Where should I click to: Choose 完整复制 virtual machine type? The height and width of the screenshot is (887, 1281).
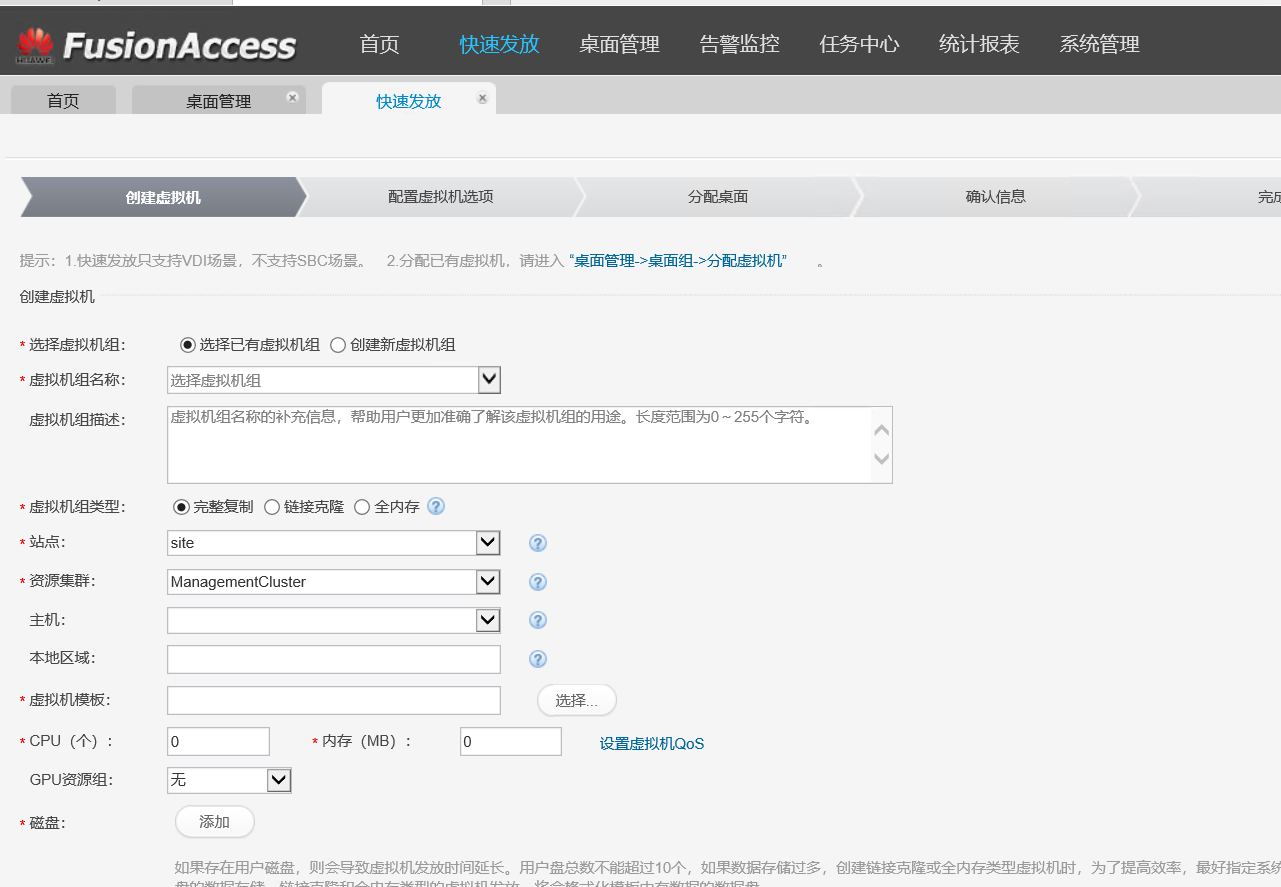(x=181, y=507)
